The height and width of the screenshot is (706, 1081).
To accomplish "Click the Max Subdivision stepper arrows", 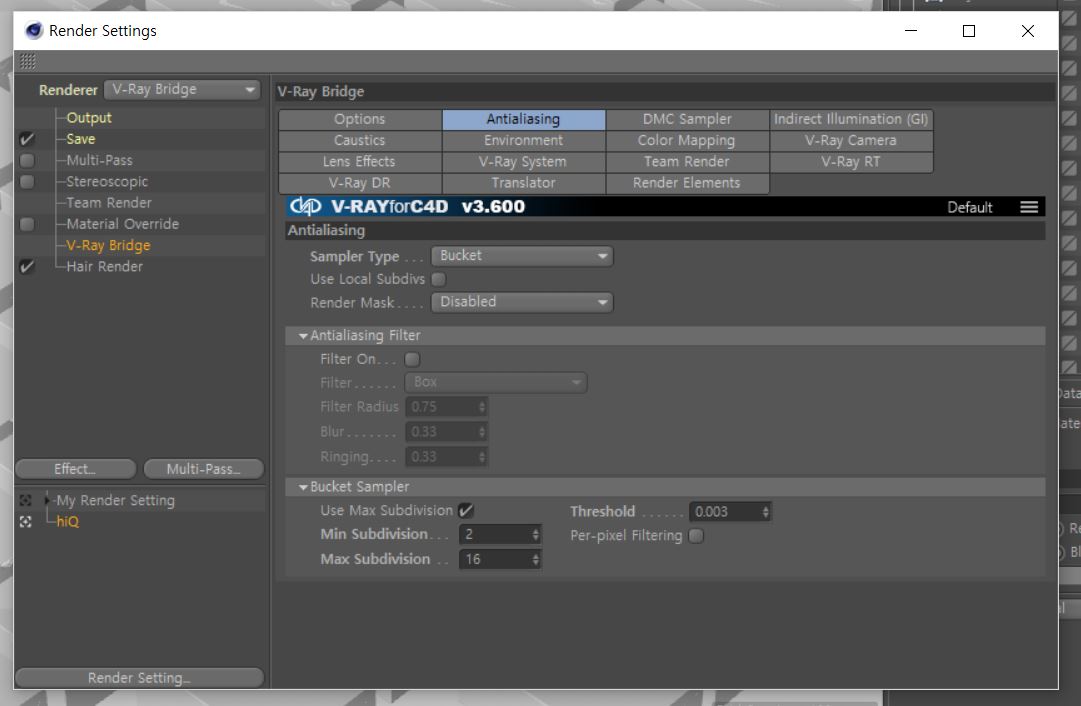I will tap(536, 560).
